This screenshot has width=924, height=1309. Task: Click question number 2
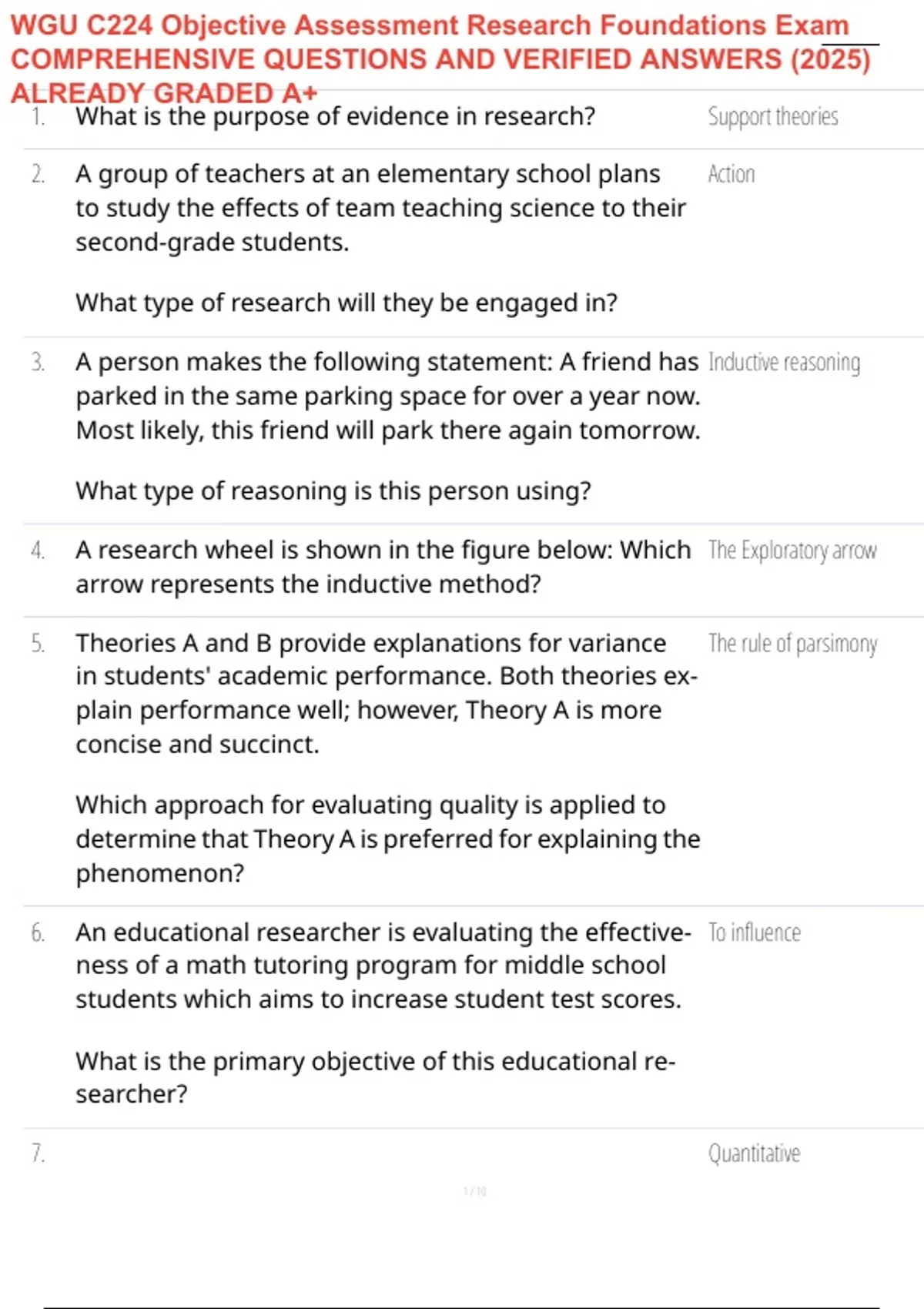pyautogui.click(x=38, y=175)
